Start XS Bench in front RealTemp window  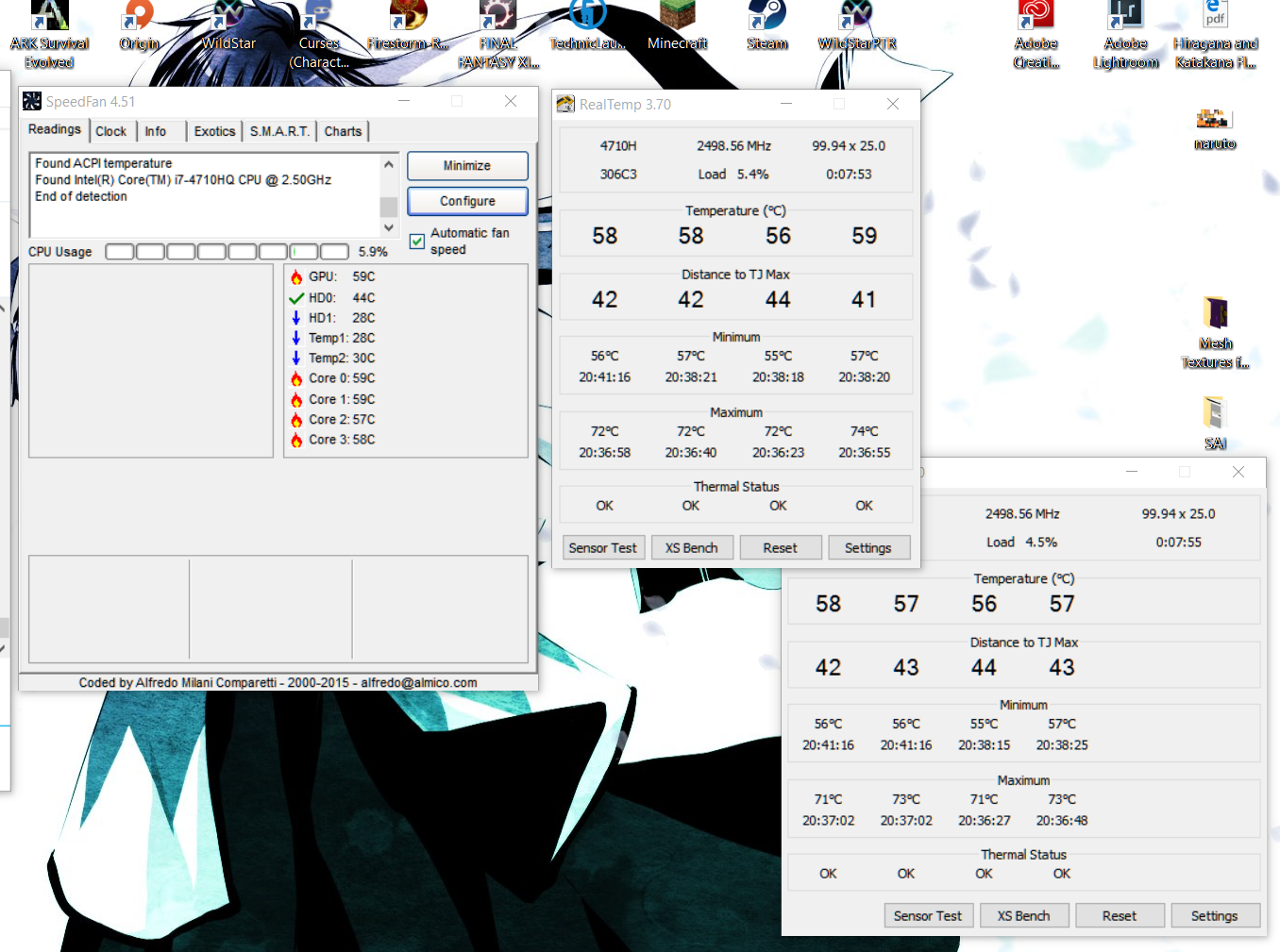pyautogui.click(x=691, y=548)
